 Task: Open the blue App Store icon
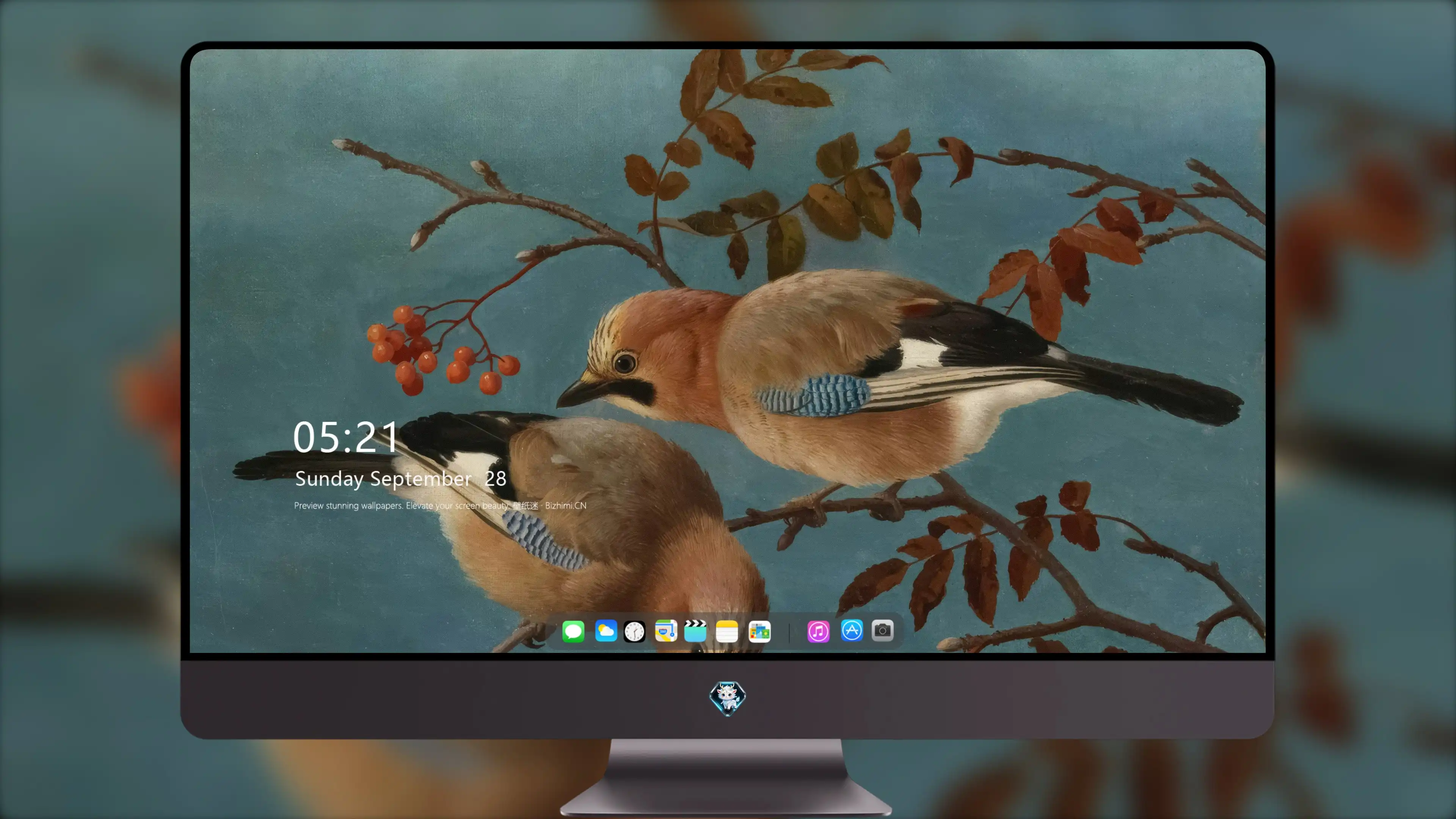pyautogui.click(x=852, y=630)
